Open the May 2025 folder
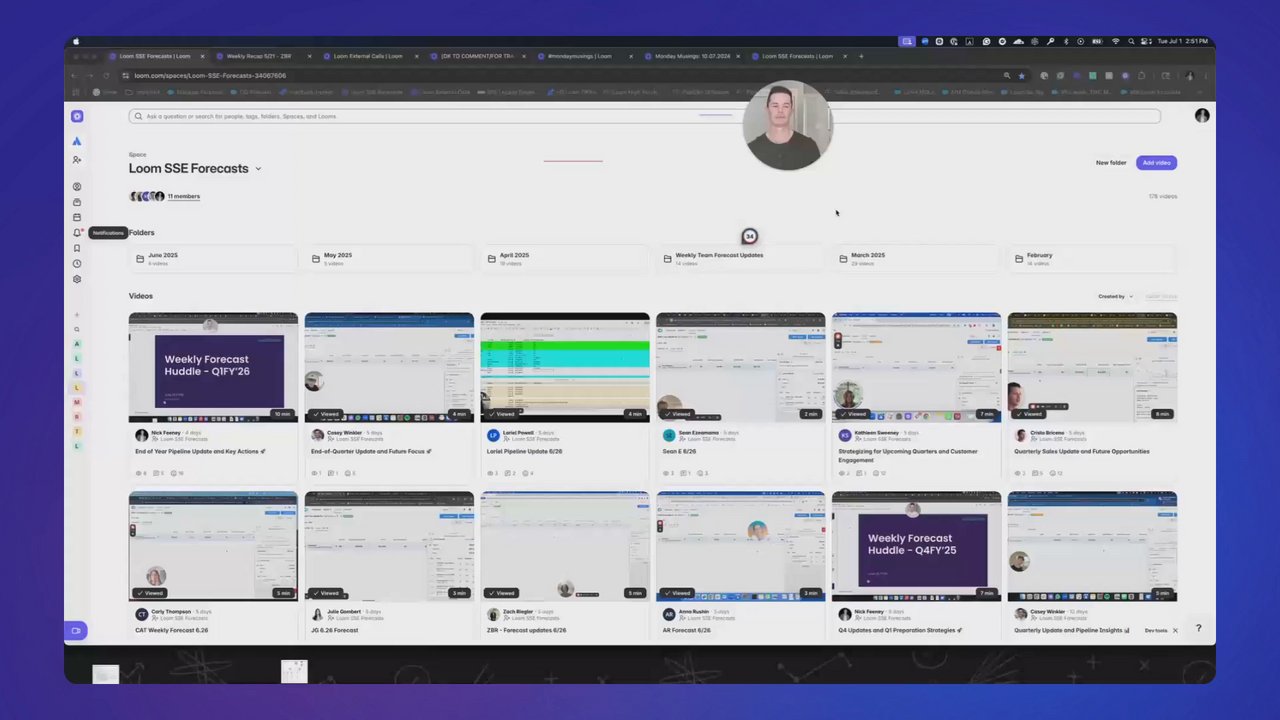This screenshot has width=1280, height=720. coord(389,258)
